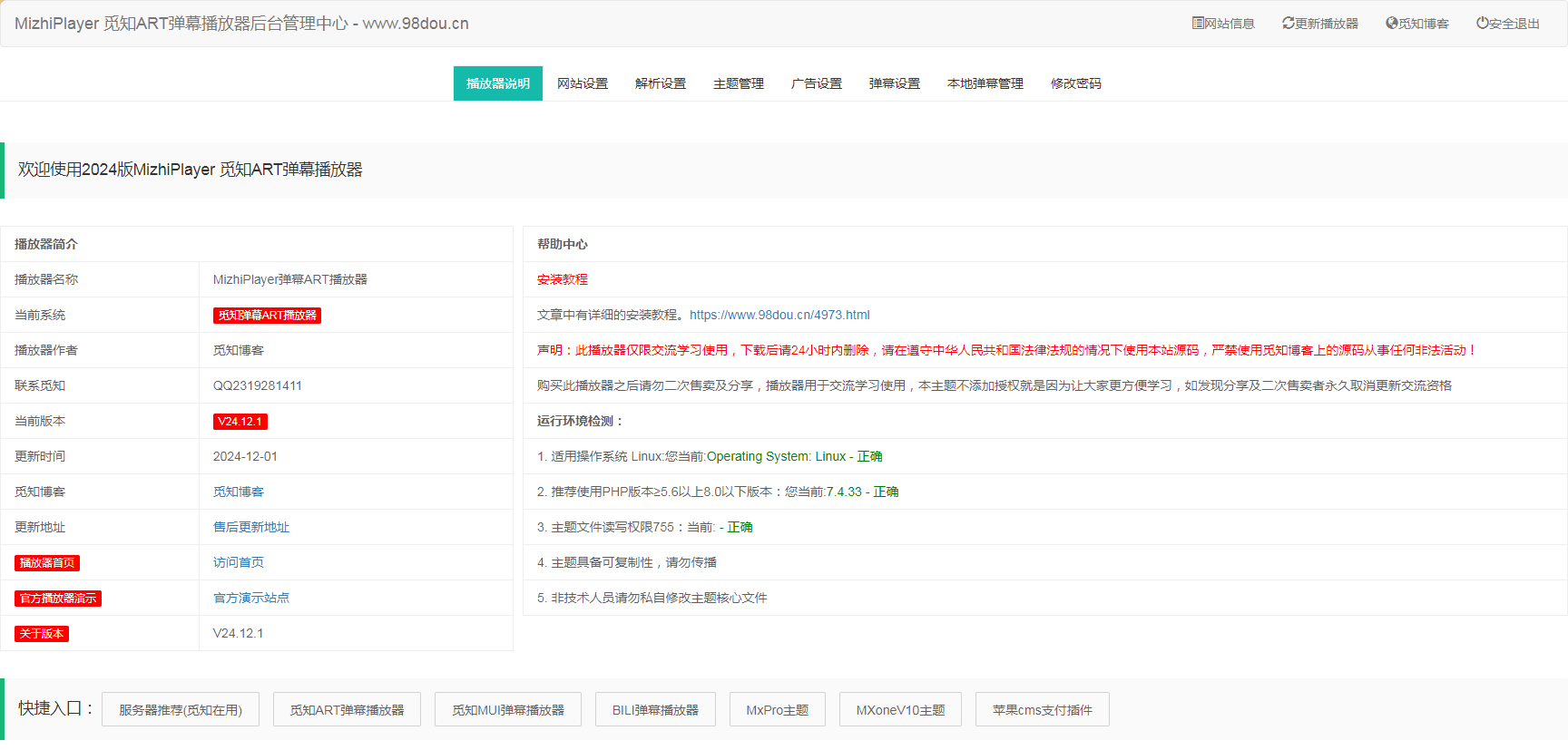Click the red 官方播放器演示 label
Screen dimensions: 1568x750
tap(58, 599)
